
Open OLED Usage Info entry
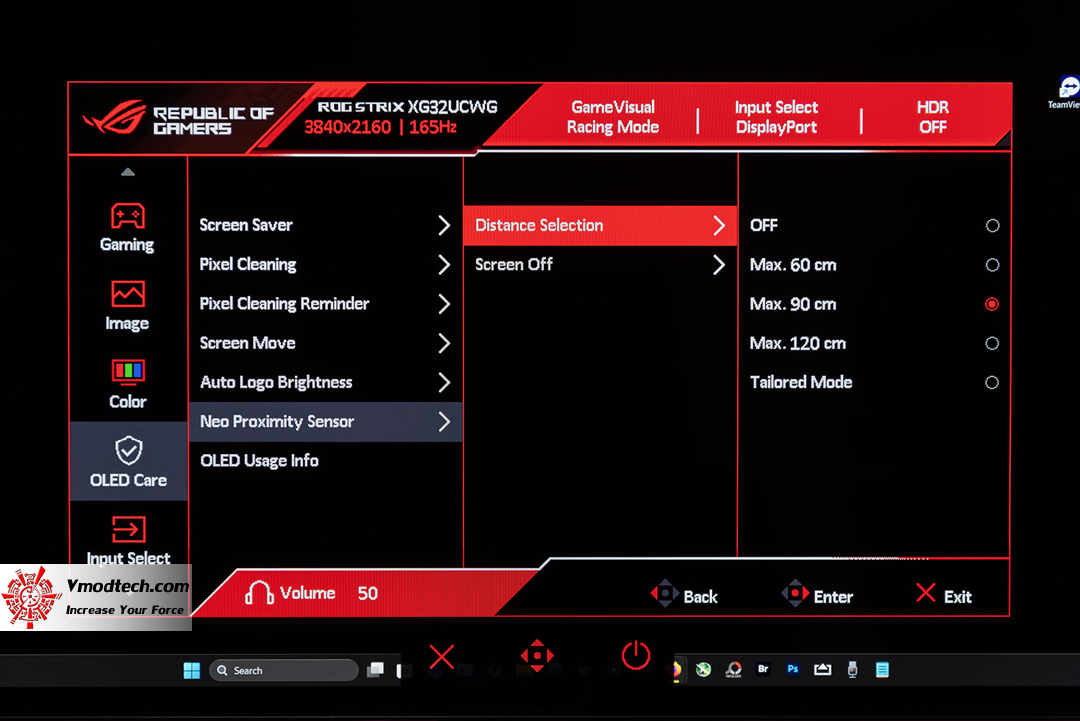click(x=325, y=461)
